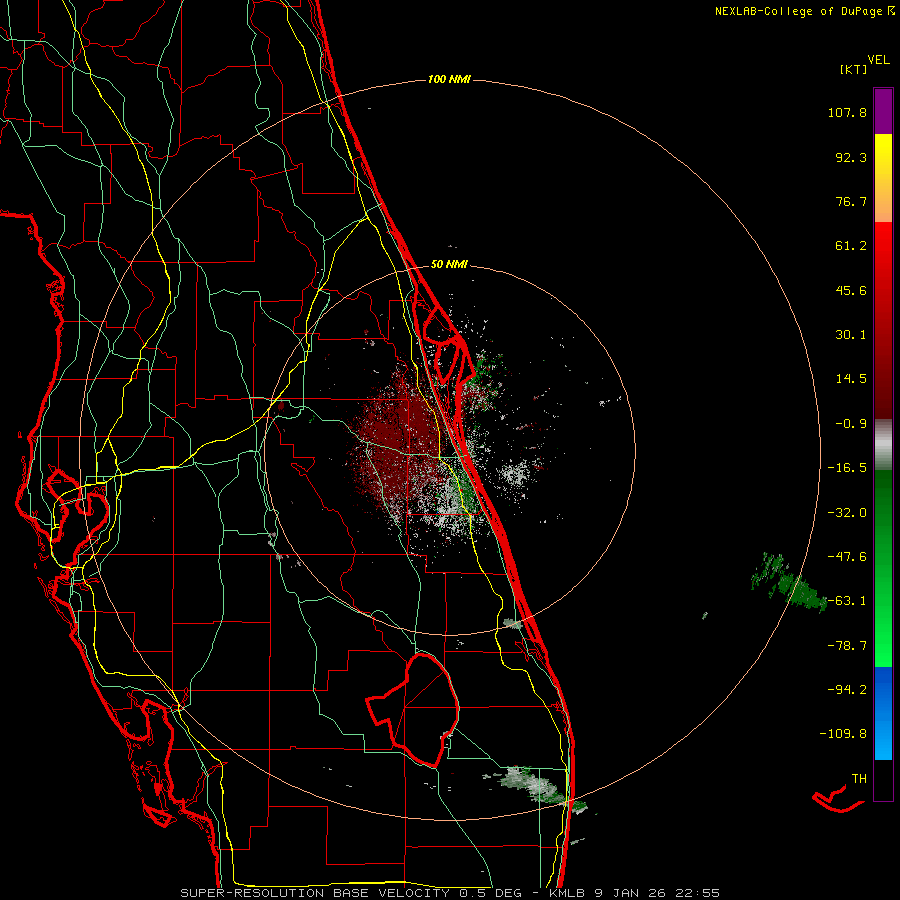
Task: Click the 45.6 velocity scale value
Action: pyautogui.click(x=851, y=290)
